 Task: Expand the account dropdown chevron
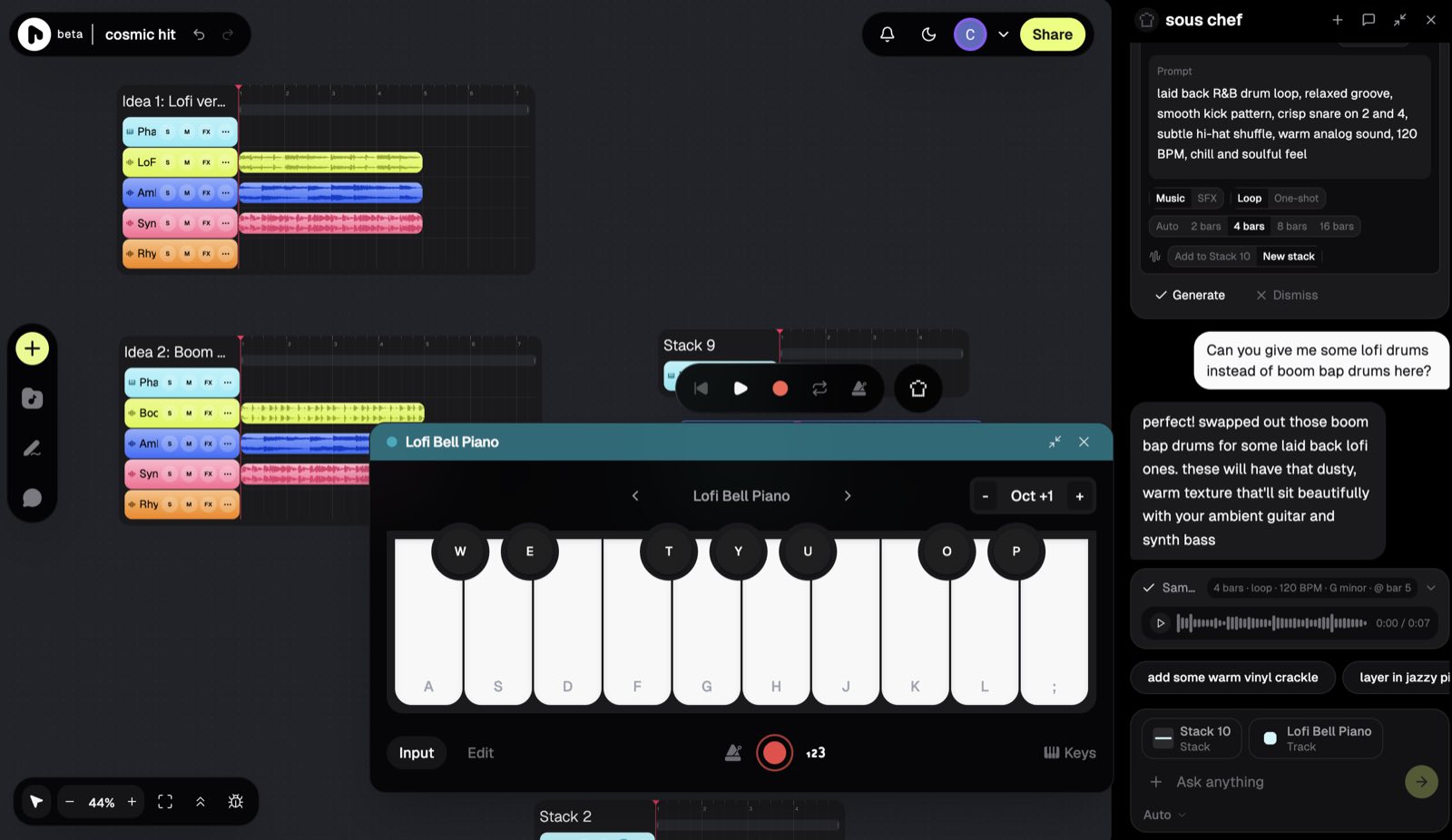coord(1003,34)
